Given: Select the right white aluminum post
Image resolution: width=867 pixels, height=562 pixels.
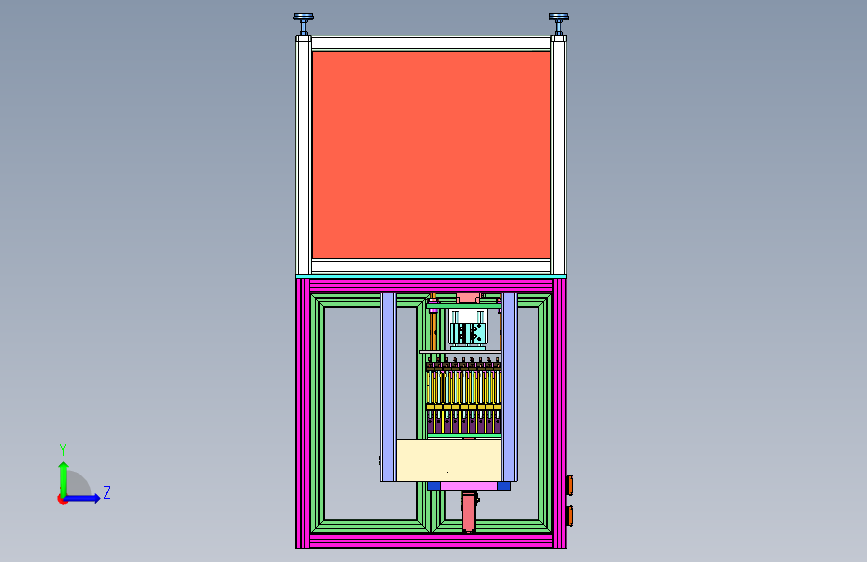Looking at the screenshot, I should [x=558, y=156].
